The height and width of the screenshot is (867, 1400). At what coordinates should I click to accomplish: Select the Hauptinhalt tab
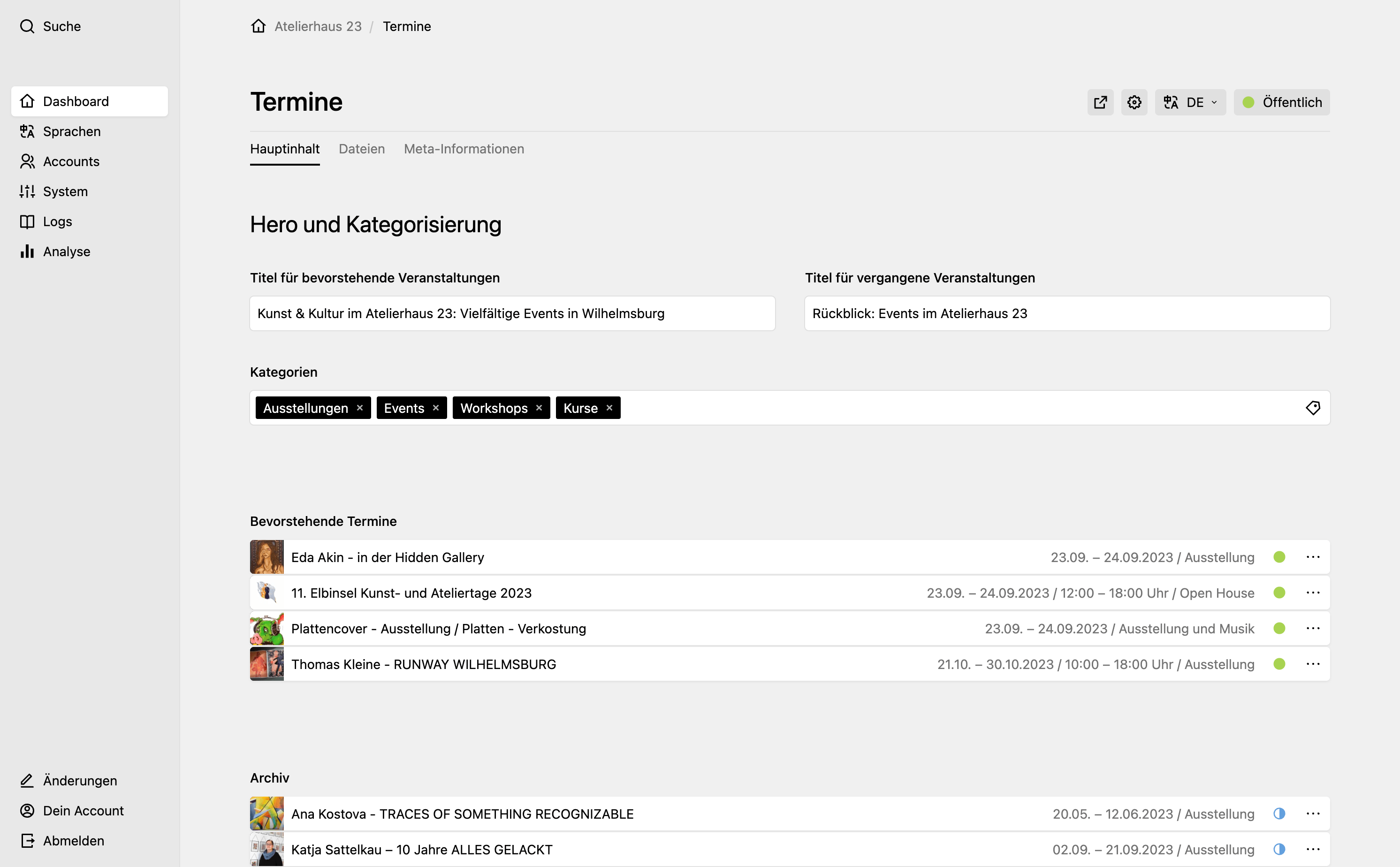pos(285,149)
